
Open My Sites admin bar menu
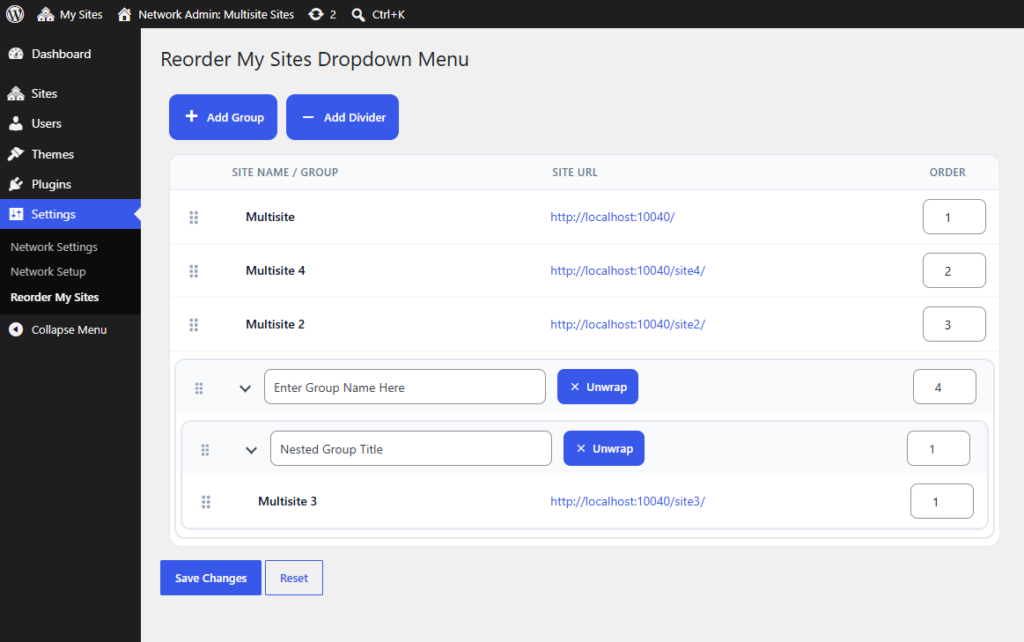click(x=70, y=14)
